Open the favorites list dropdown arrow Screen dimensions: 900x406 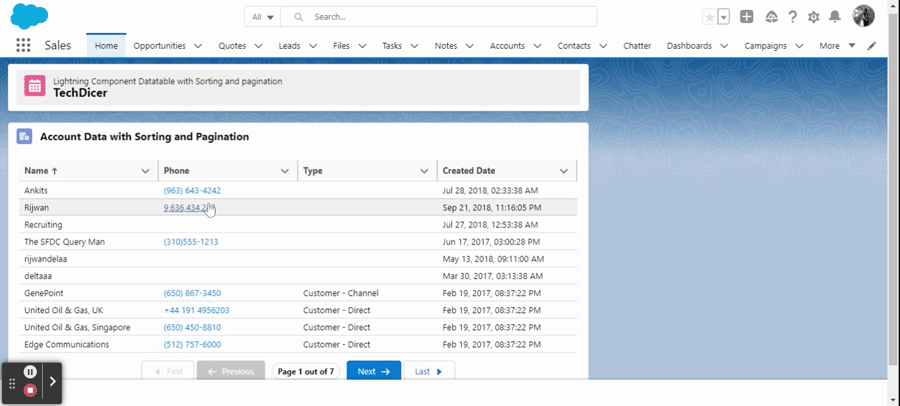coord(724,17)
